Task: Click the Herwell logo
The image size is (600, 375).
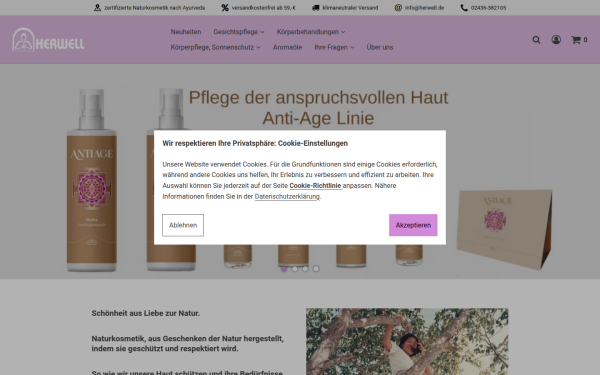Action: coord(48,39)
